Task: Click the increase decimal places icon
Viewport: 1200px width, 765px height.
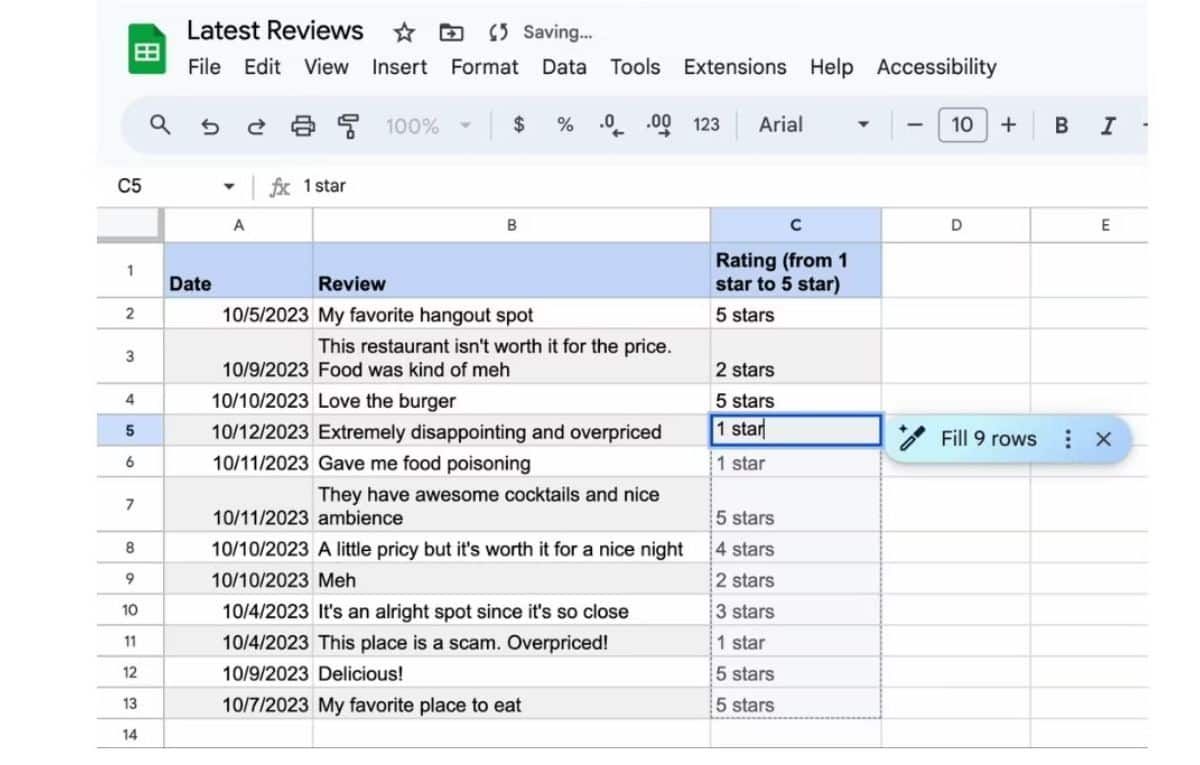Action: click(657, 125)
